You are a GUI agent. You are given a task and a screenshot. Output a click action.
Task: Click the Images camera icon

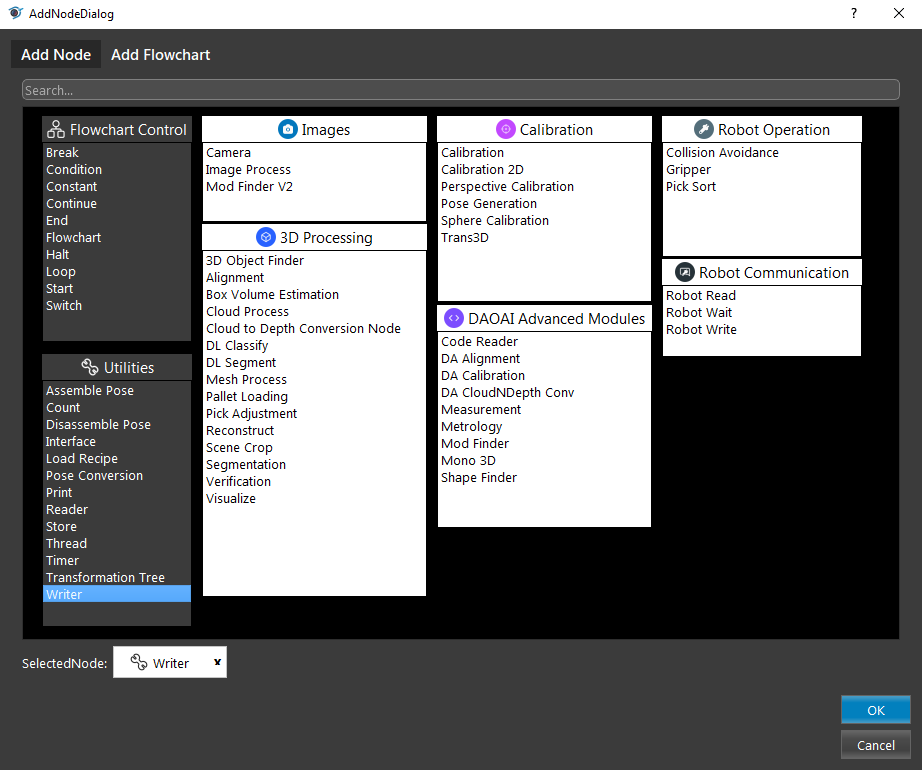click(288, 129)
